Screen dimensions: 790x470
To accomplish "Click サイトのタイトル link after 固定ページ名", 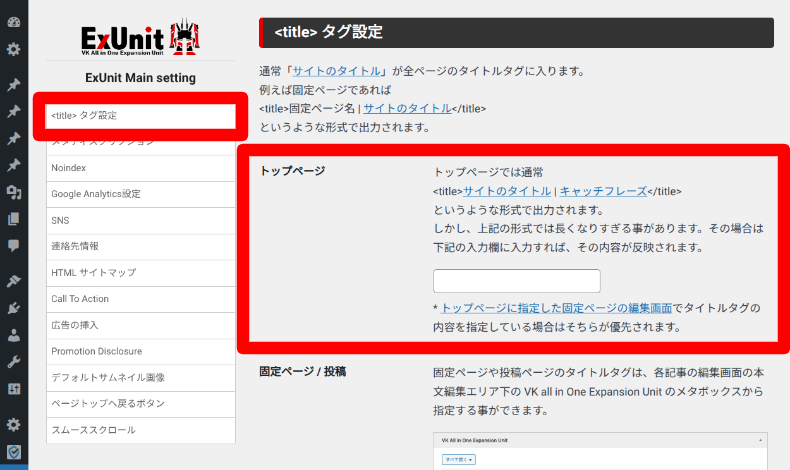I will tap(407, 108).
